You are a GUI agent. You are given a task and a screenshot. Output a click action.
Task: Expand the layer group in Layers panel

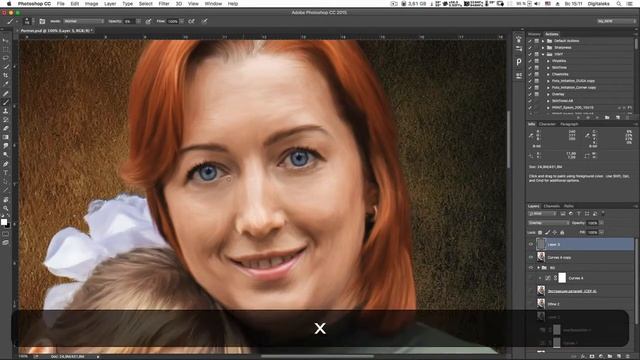[x=538, y=268]
